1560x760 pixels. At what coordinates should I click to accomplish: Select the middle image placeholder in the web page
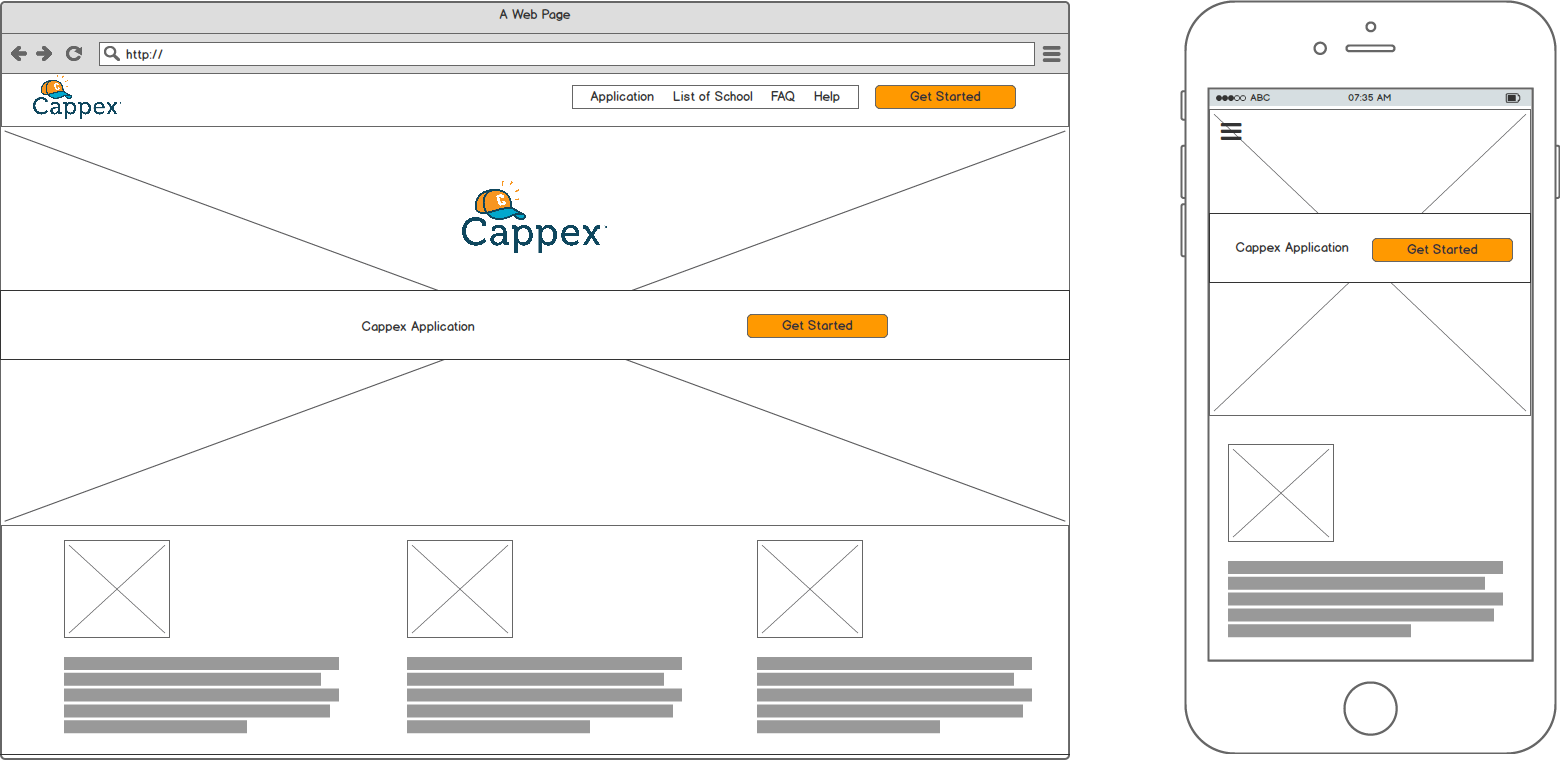click(x=460, y=589)
